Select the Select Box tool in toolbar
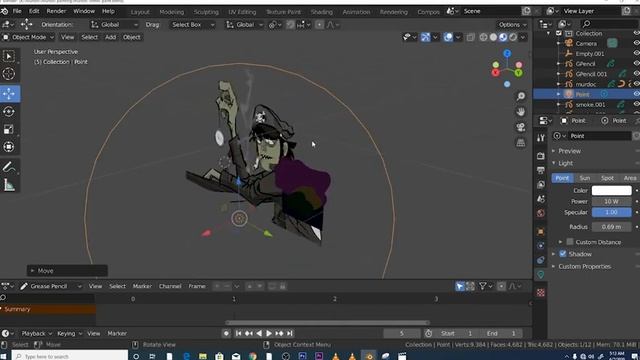Screen dimensions: 640x360 pyautogui.click(x=9, y=56)
